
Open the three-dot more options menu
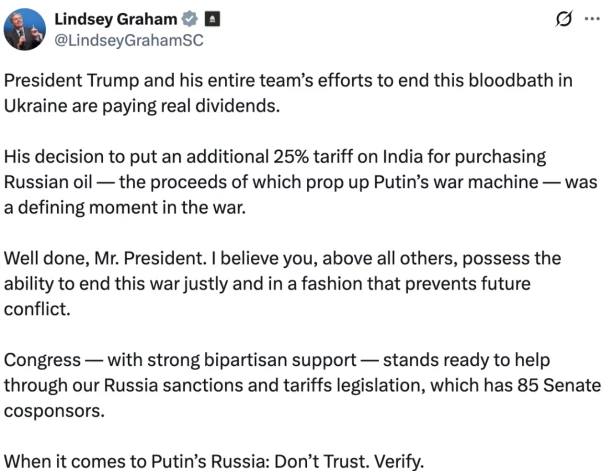click(x=592, y=18)
